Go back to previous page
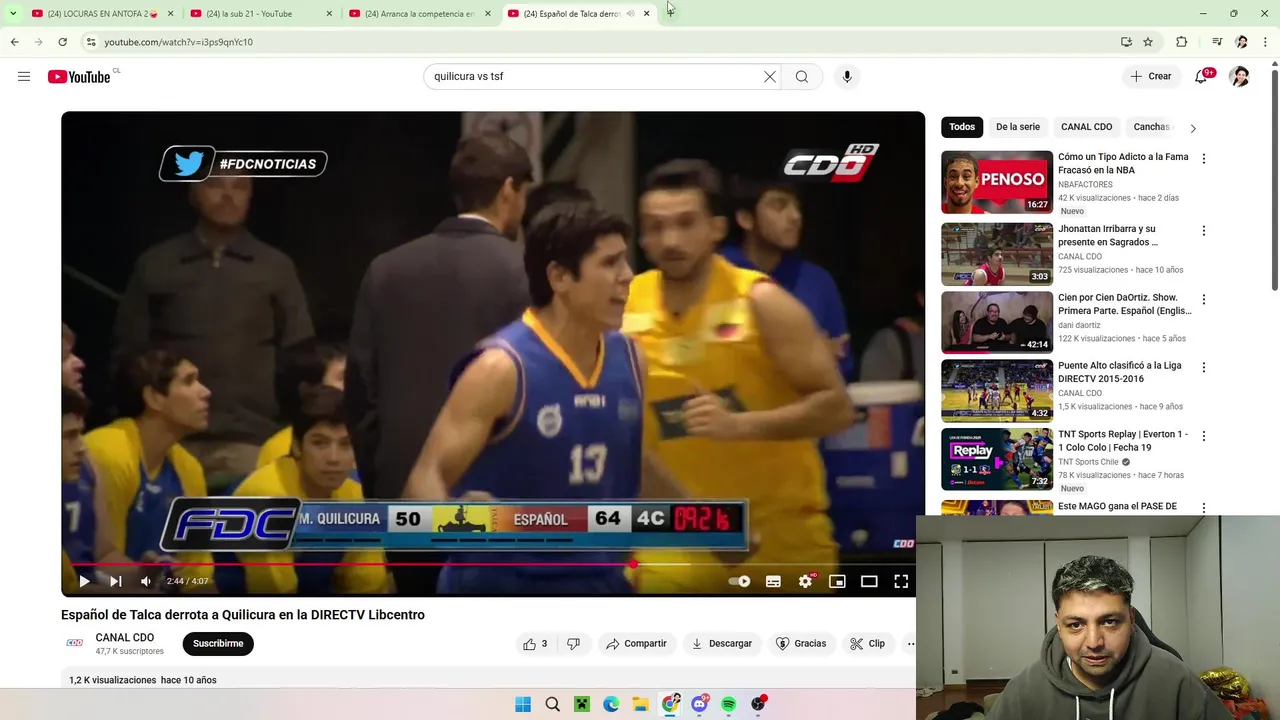Viewport: 1280px width, 720px height. pos(15,42)
